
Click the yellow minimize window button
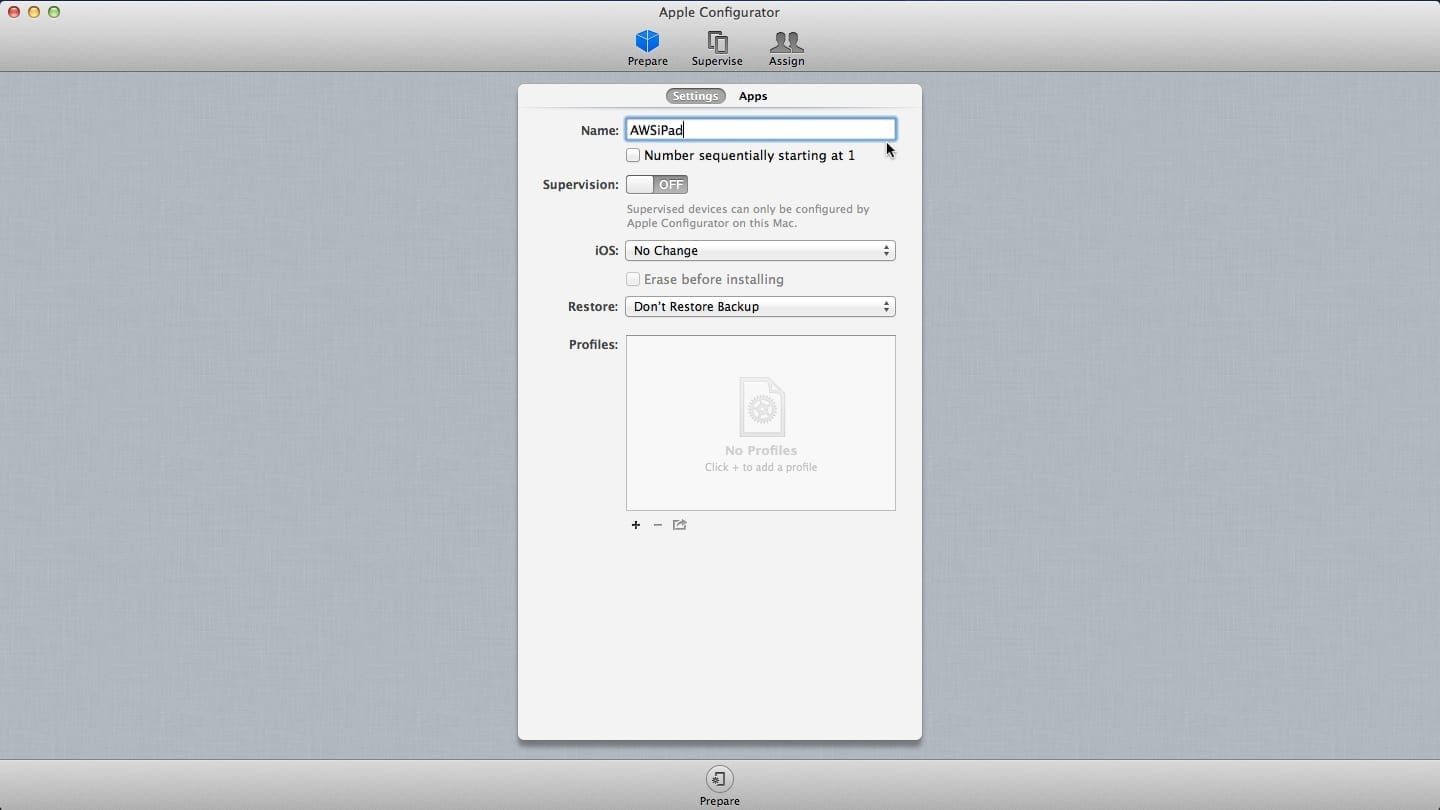coord(34,12)
